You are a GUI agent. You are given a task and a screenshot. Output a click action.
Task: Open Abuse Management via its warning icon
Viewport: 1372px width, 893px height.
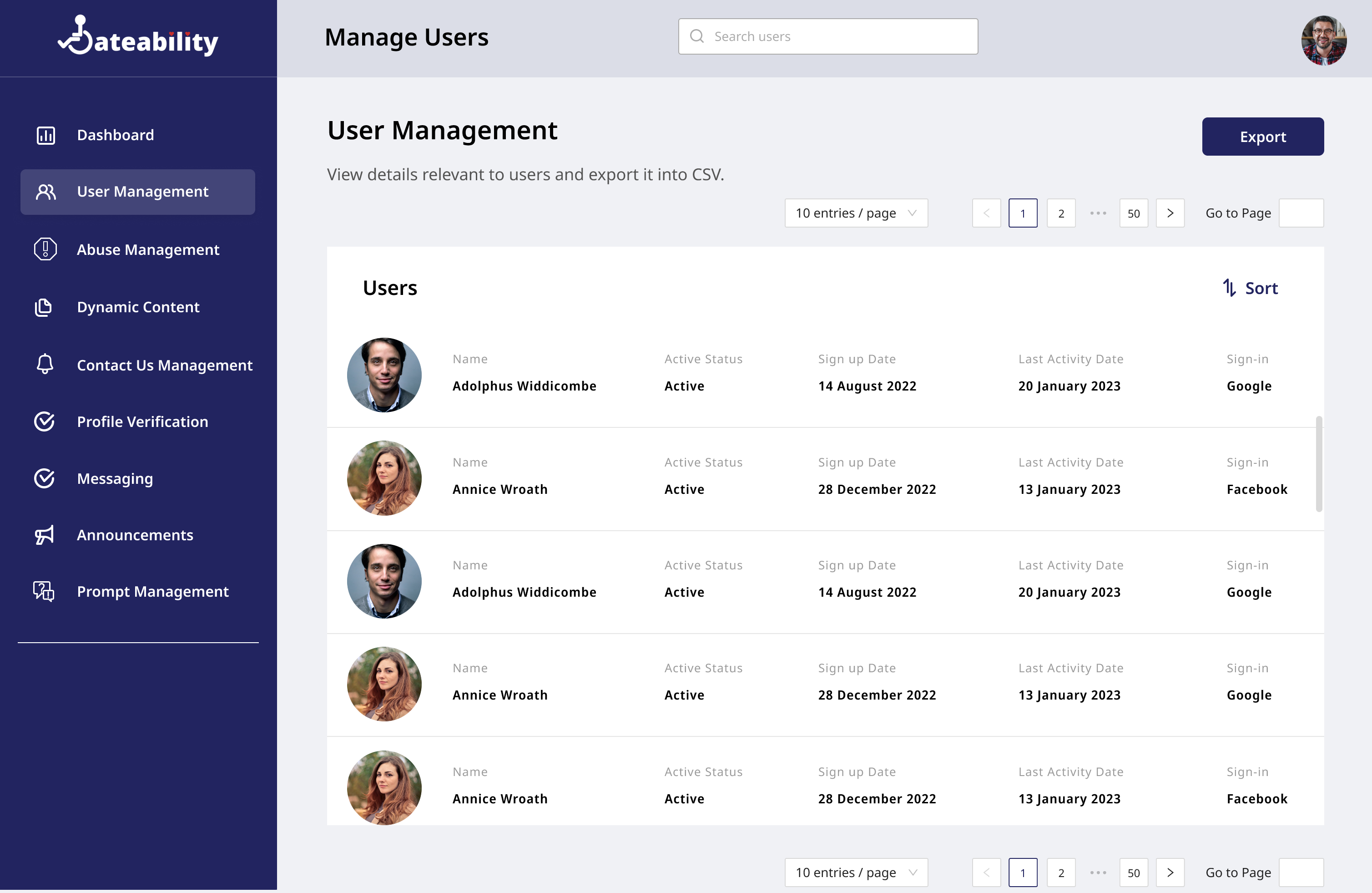tap(46, 249)
